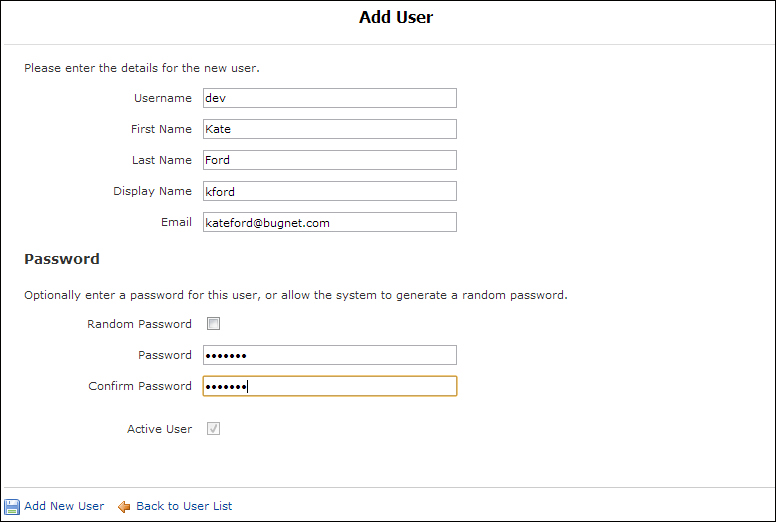Click the Active User text label
776x522 pixels.
pyautogui.click(x=159, y=429)
